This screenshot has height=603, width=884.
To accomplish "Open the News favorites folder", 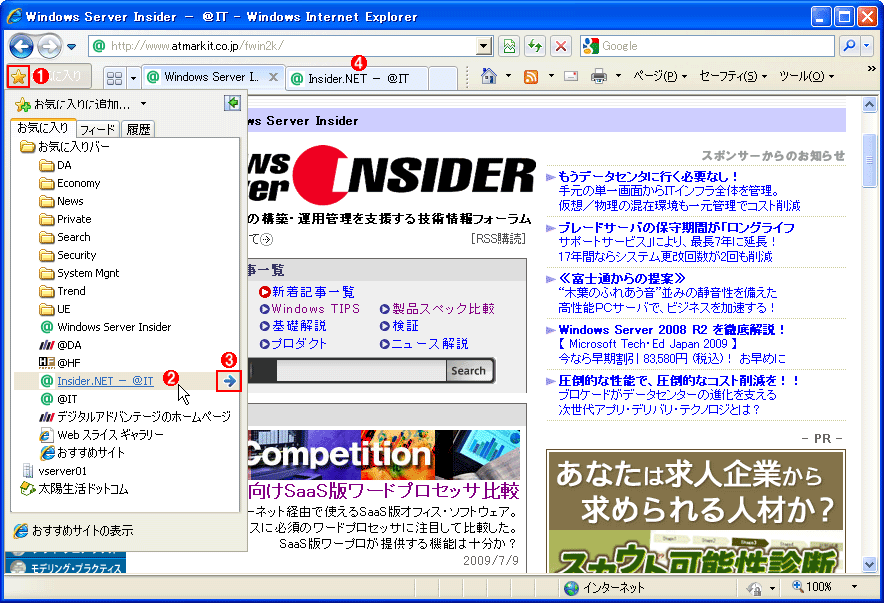I will pos(61,201).
